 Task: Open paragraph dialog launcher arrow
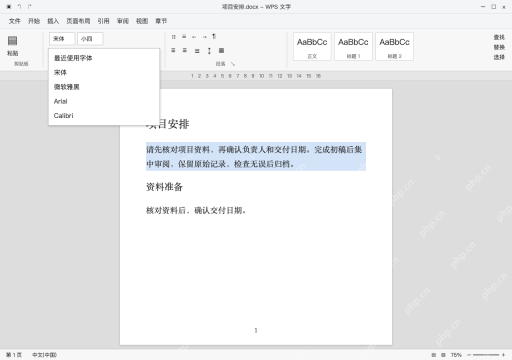pyautogui.click(x=233, y=64)
